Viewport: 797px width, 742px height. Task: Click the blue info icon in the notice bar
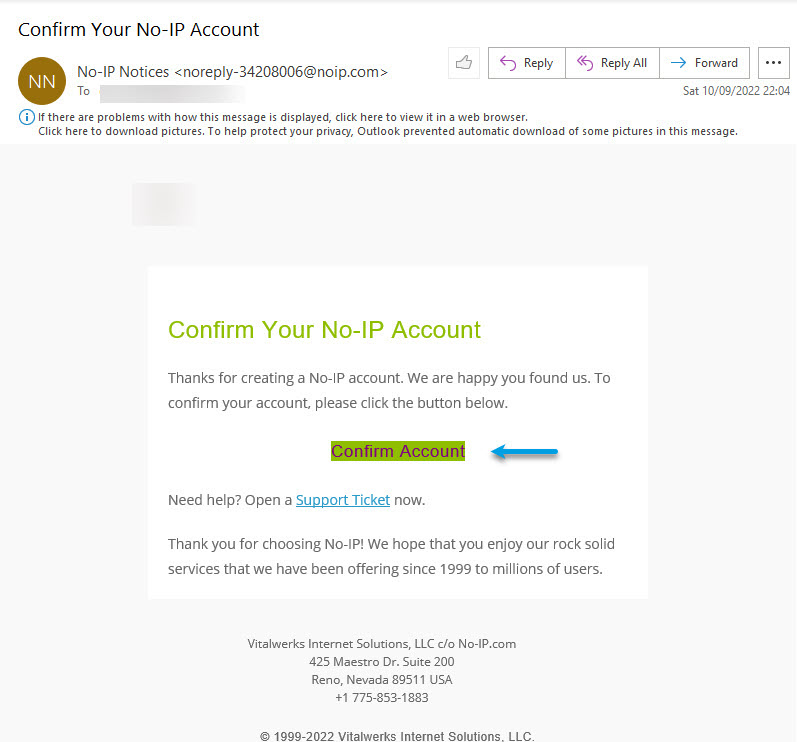pos(27,117)
